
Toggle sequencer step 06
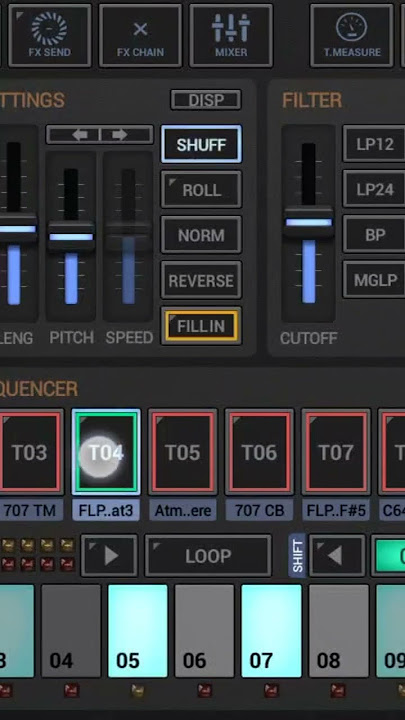[204, 630]
